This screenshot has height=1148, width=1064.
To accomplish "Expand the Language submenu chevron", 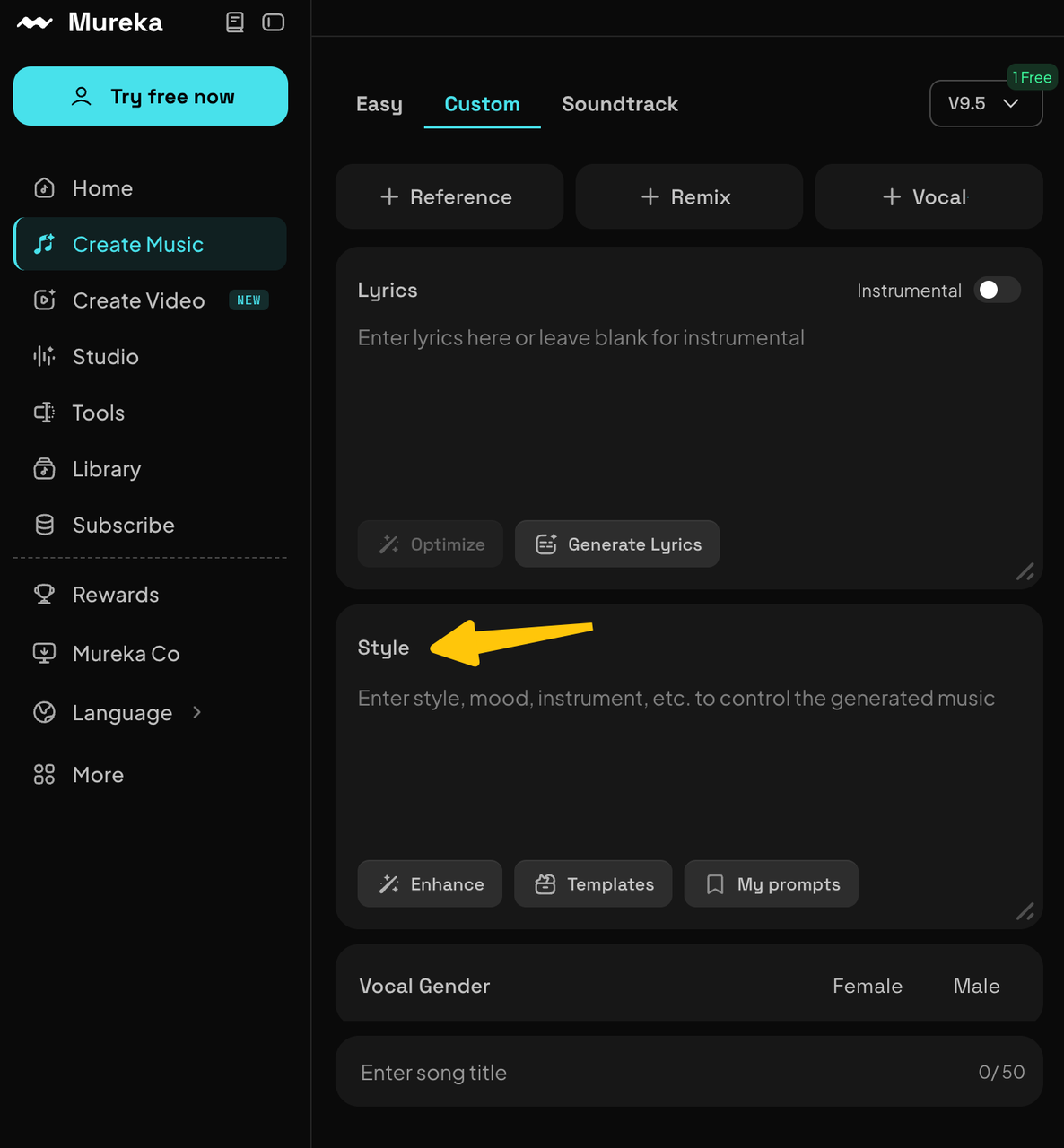I will click(x=197, y=712).
